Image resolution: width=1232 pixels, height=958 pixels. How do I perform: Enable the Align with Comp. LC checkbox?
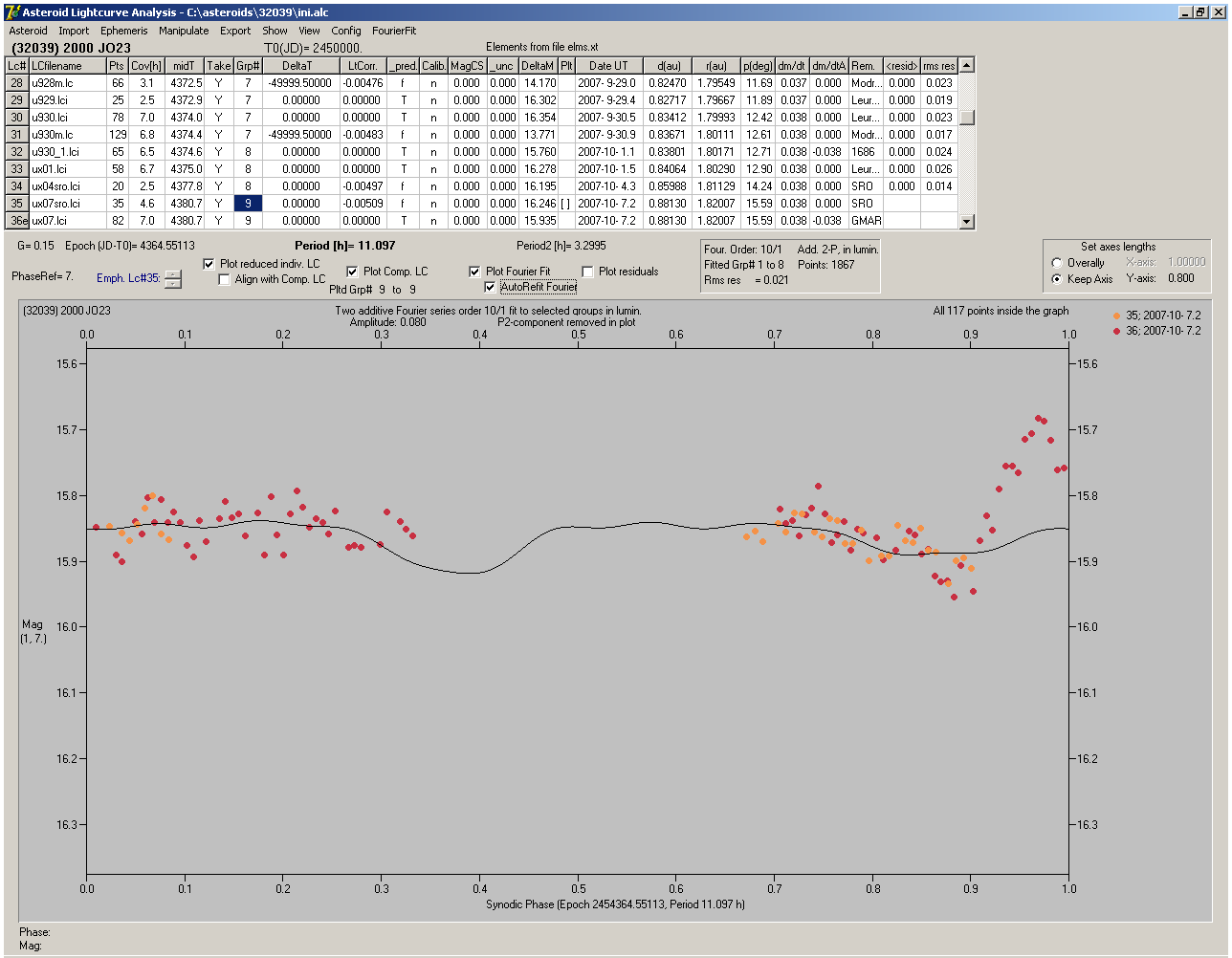(x=225, y=279)
